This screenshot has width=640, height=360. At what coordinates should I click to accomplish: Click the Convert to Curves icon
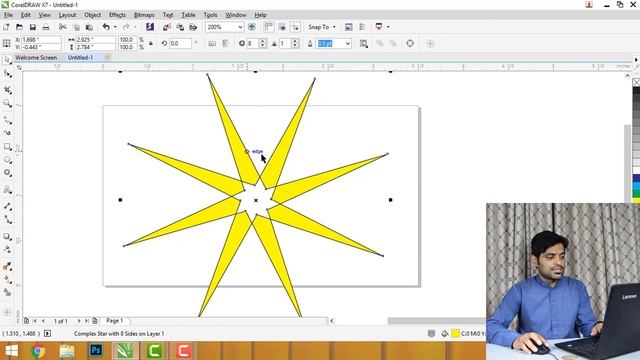click(x=410, y=43)
